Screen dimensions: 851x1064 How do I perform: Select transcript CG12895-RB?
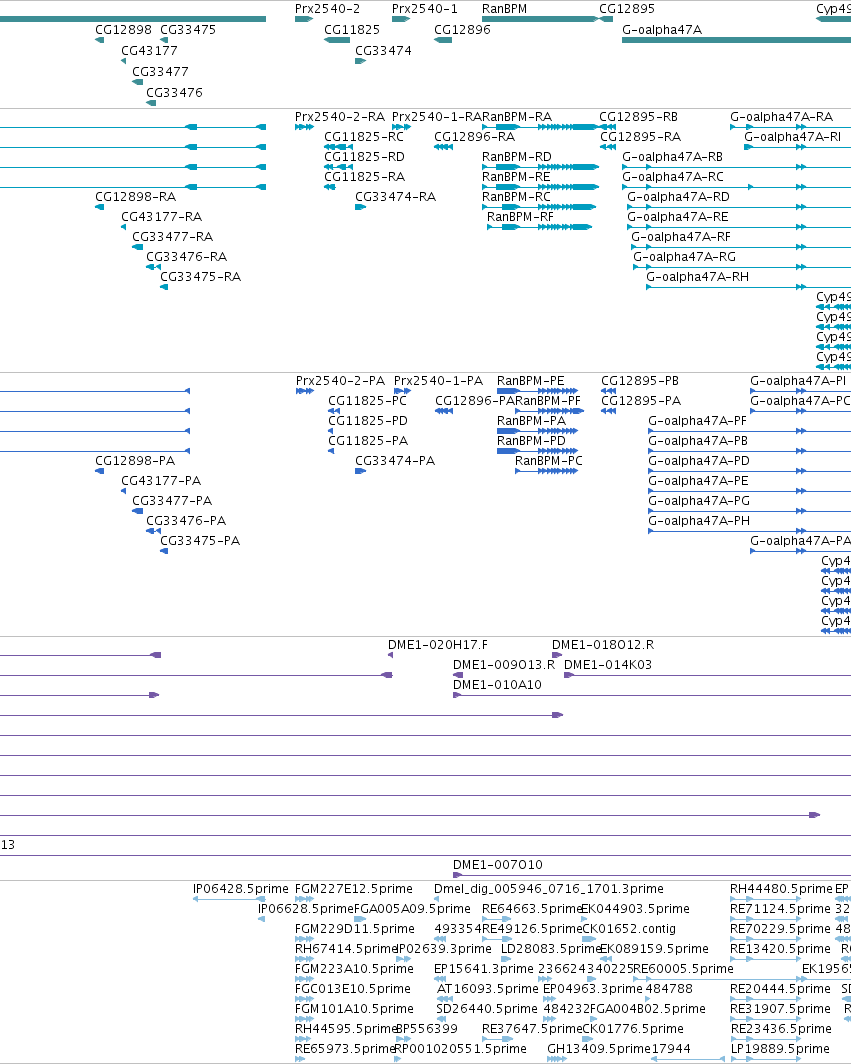[x=638, y=117]
